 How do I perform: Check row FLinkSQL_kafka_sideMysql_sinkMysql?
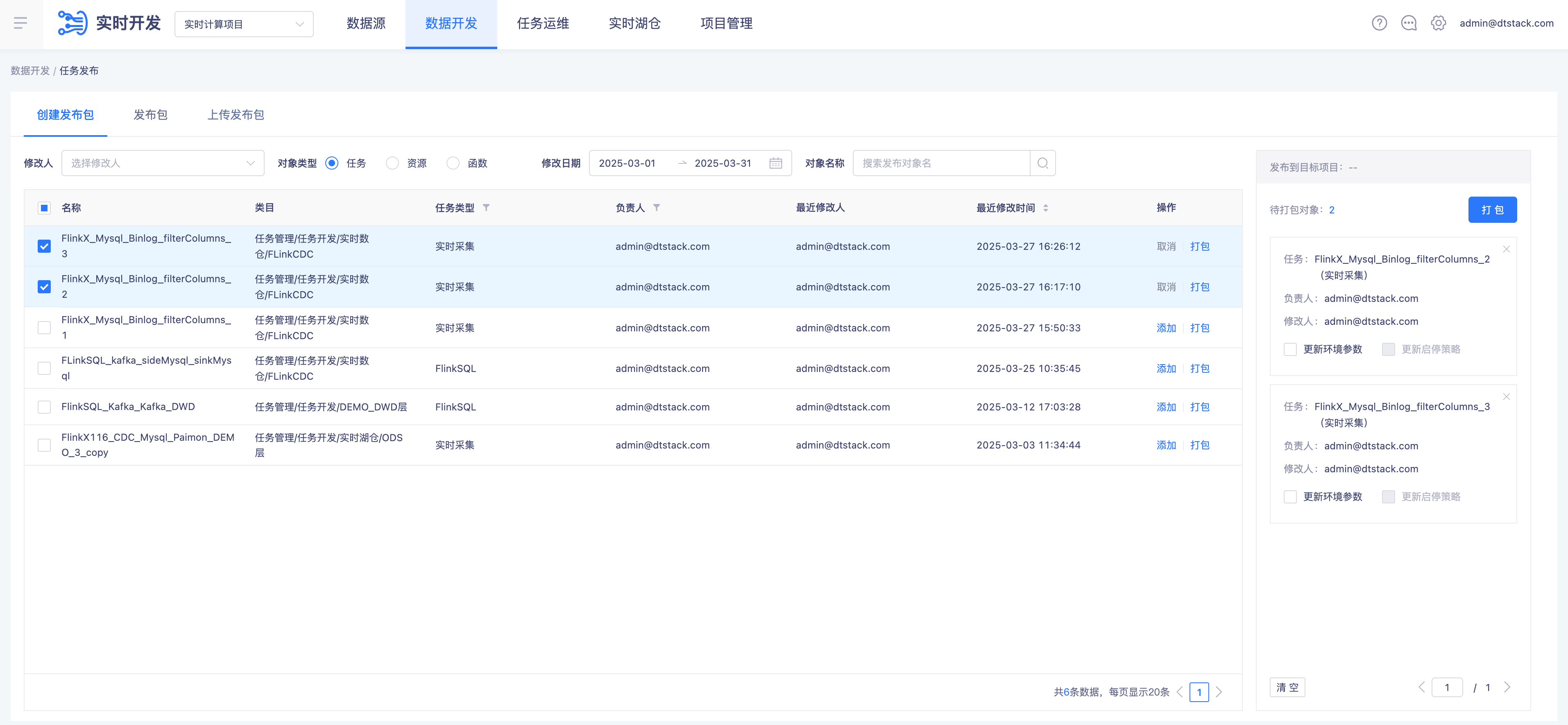tap(44, 368)
